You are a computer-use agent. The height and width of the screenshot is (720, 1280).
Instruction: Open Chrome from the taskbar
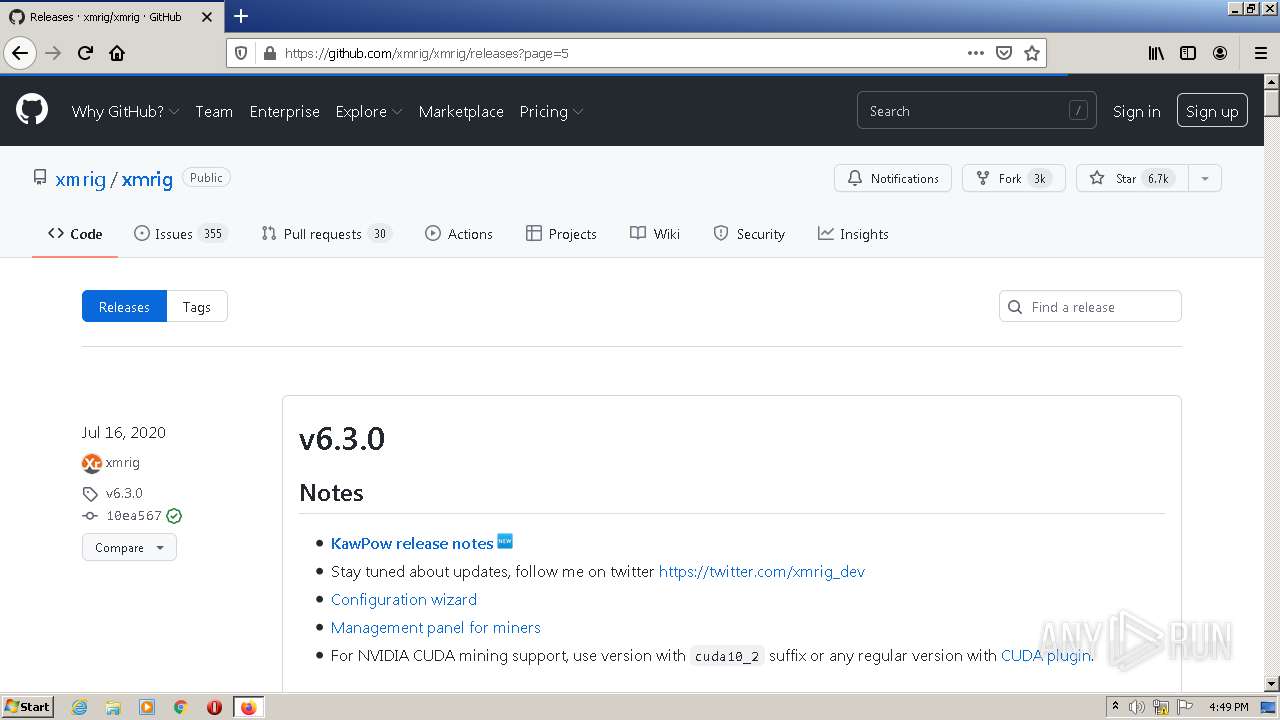coord(181,707)
